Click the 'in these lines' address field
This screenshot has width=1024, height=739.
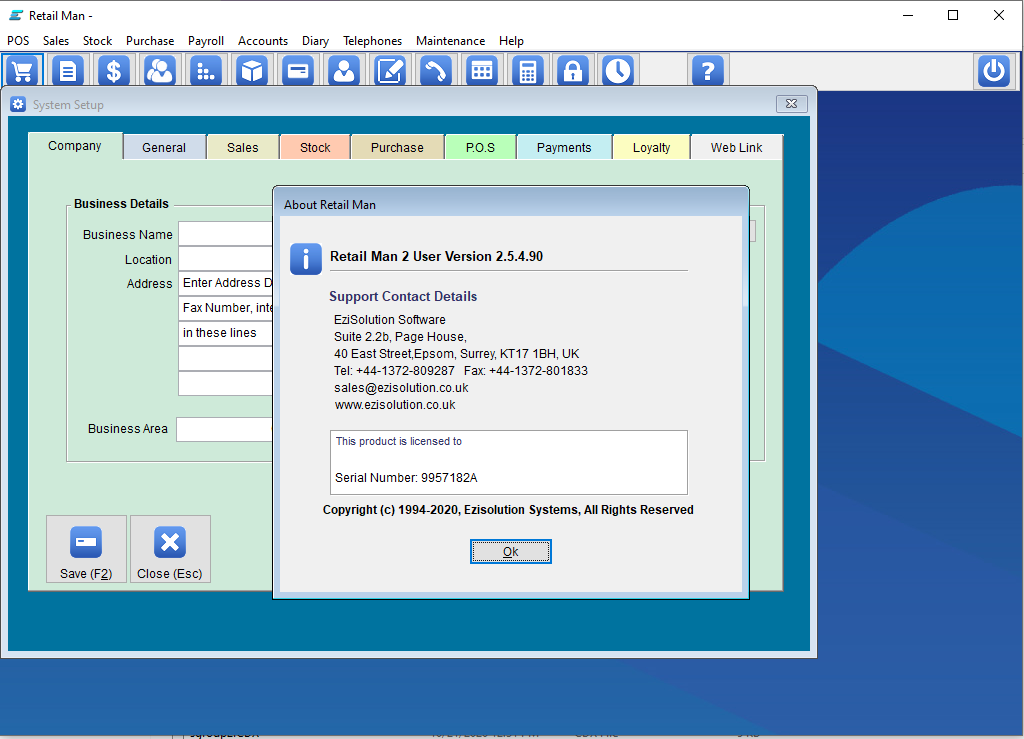(225, 333)
